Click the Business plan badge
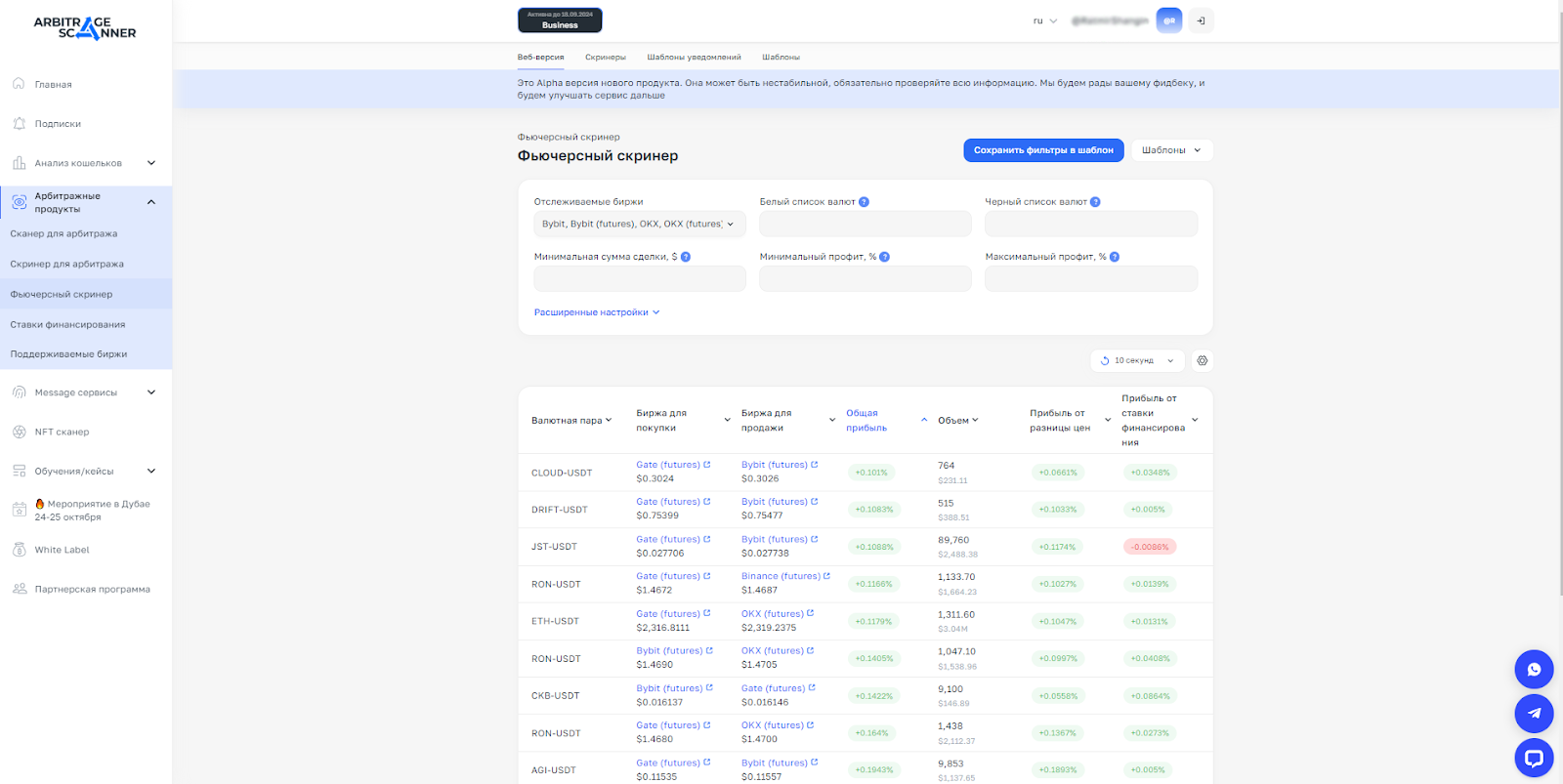Viewport: 1563px width, 784px height. (x=560, y=21)
